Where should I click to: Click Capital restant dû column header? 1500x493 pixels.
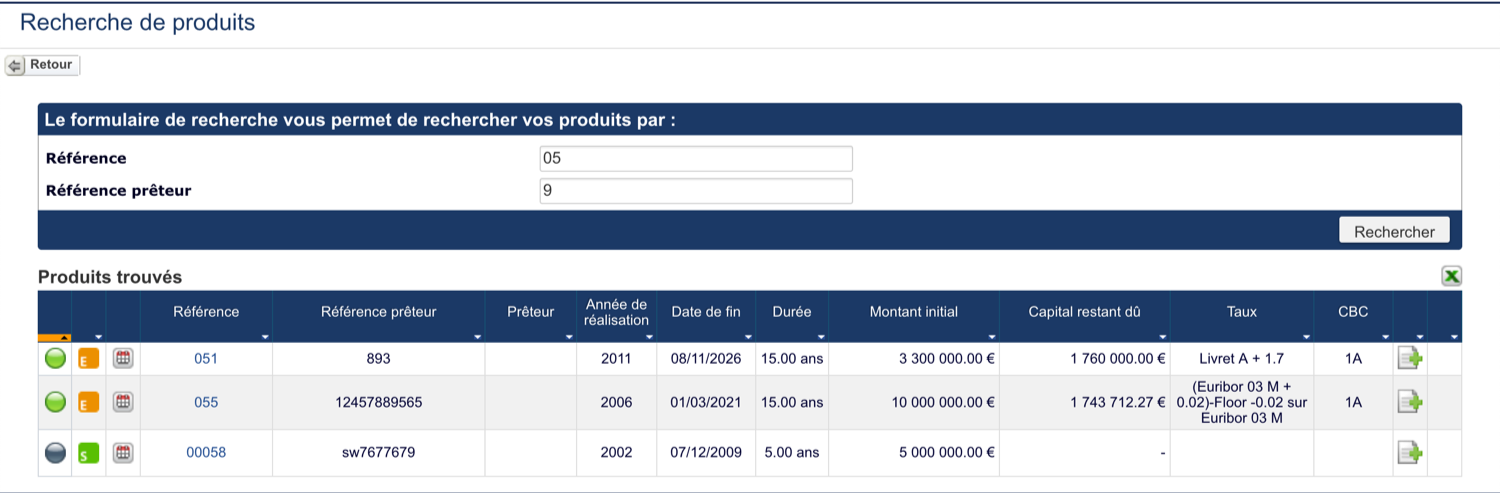coord(1084,312)
